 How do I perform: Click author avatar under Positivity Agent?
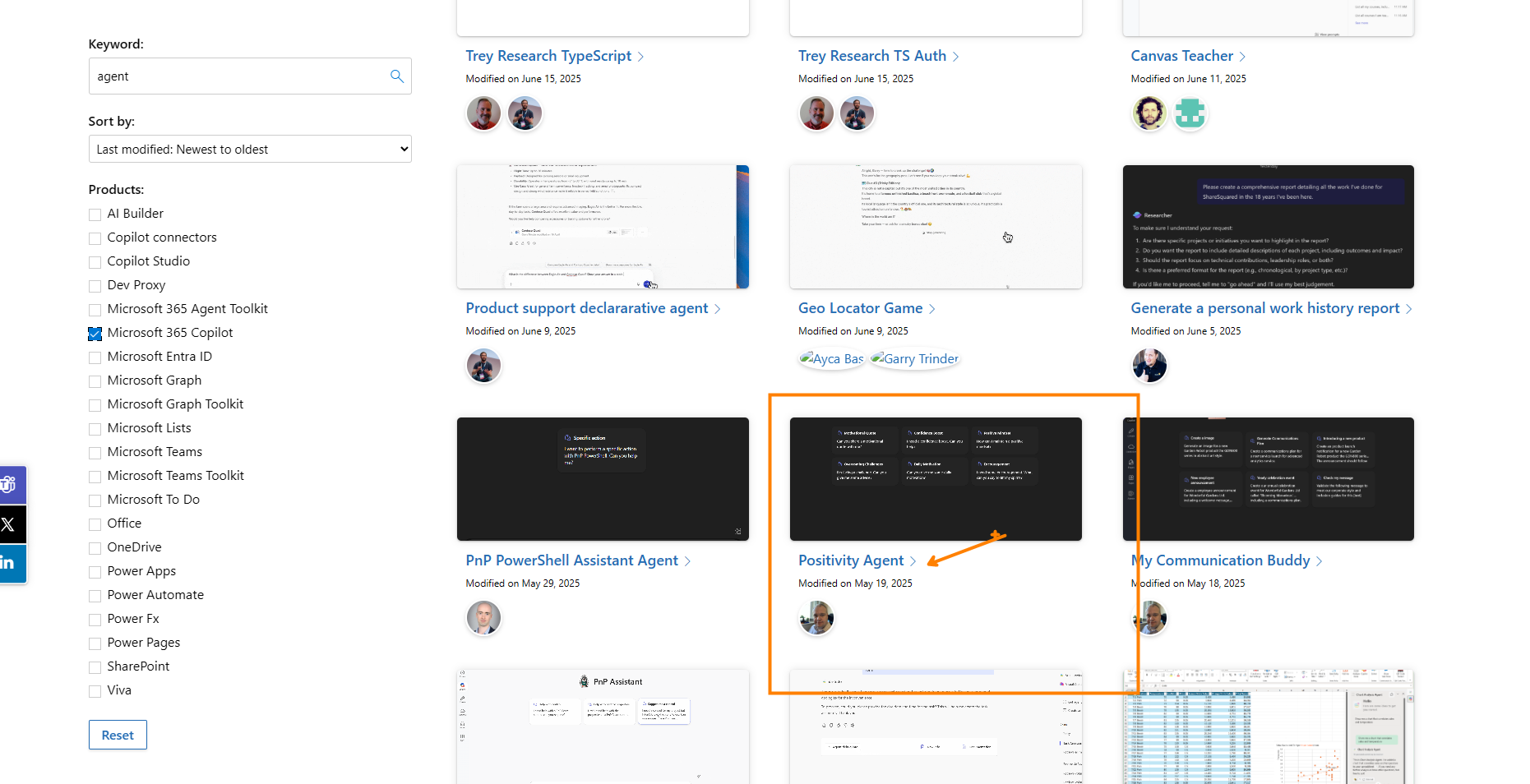pyautogui.click(x=816, y=618)
